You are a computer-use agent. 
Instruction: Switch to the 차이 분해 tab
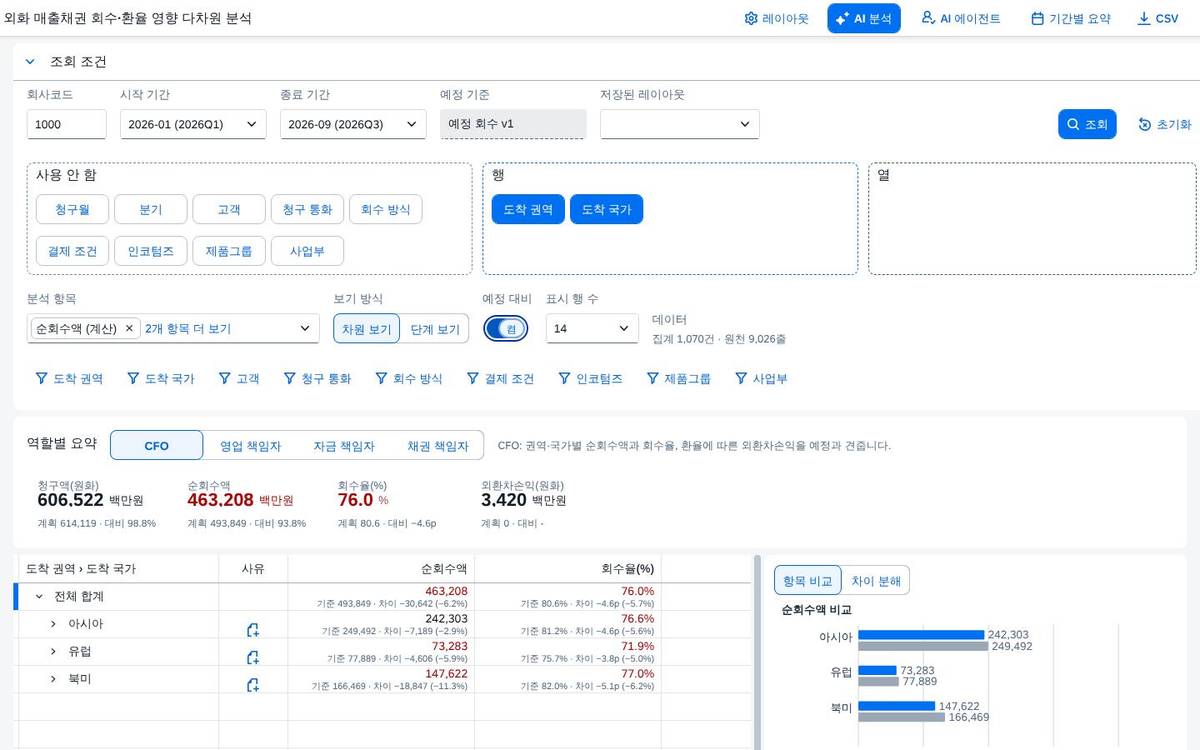coord(876,581)
